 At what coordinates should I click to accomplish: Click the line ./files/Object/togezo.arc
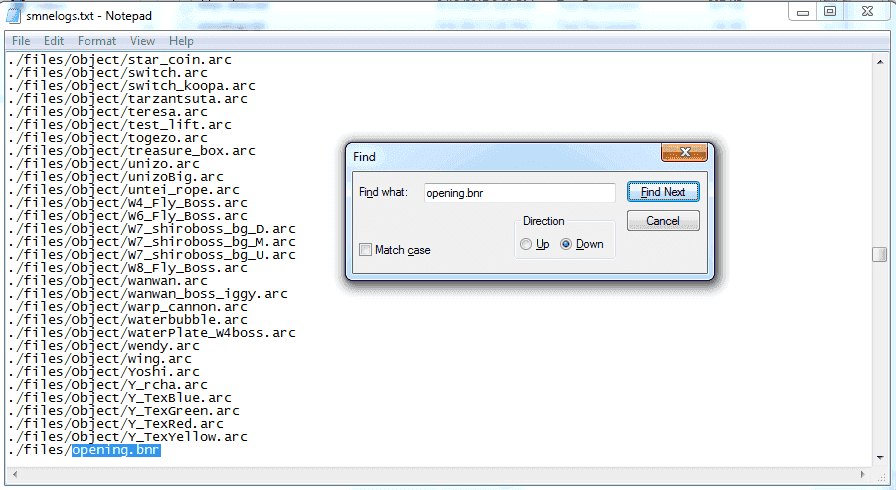pos(108,138)
